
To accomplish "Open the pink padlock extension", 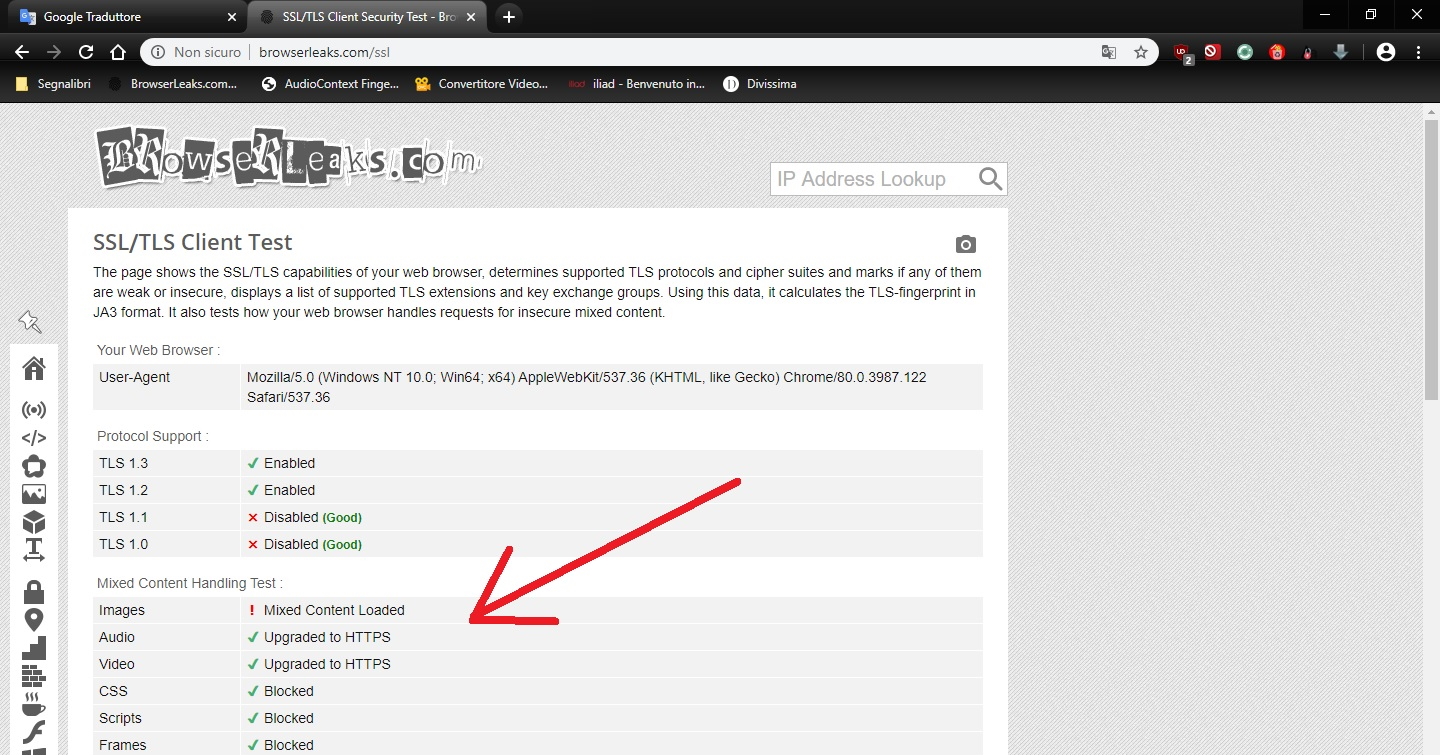I will coord(1308,53).
